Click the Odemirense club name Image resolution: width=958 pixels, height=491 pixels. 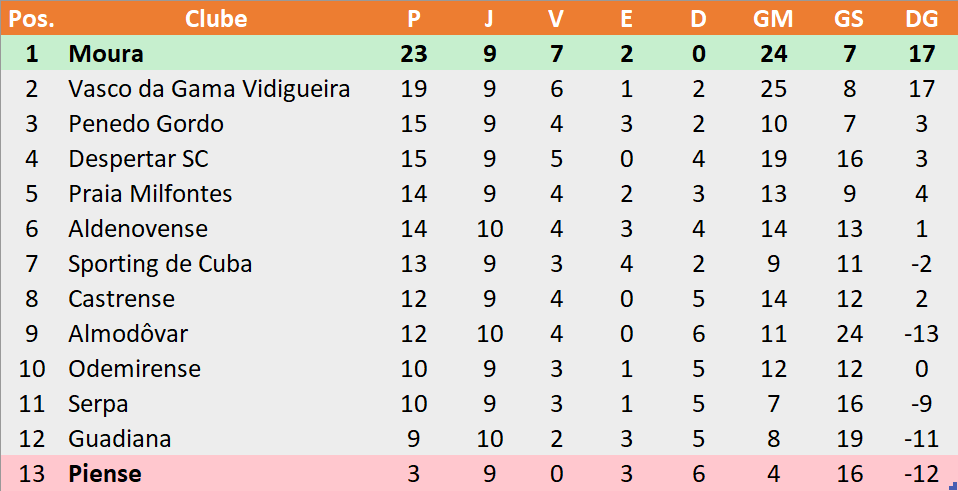(x=134, y=369)
